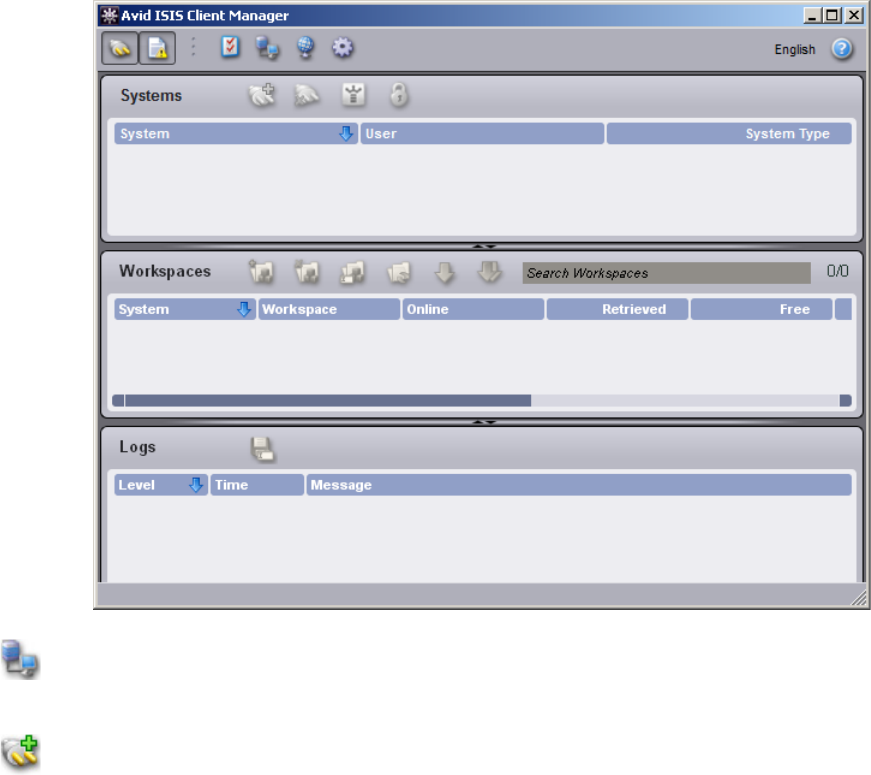Viewport: 871px width, 775px height.
Task: Open Advanced settings gear icon
Action: pos(342,48)
